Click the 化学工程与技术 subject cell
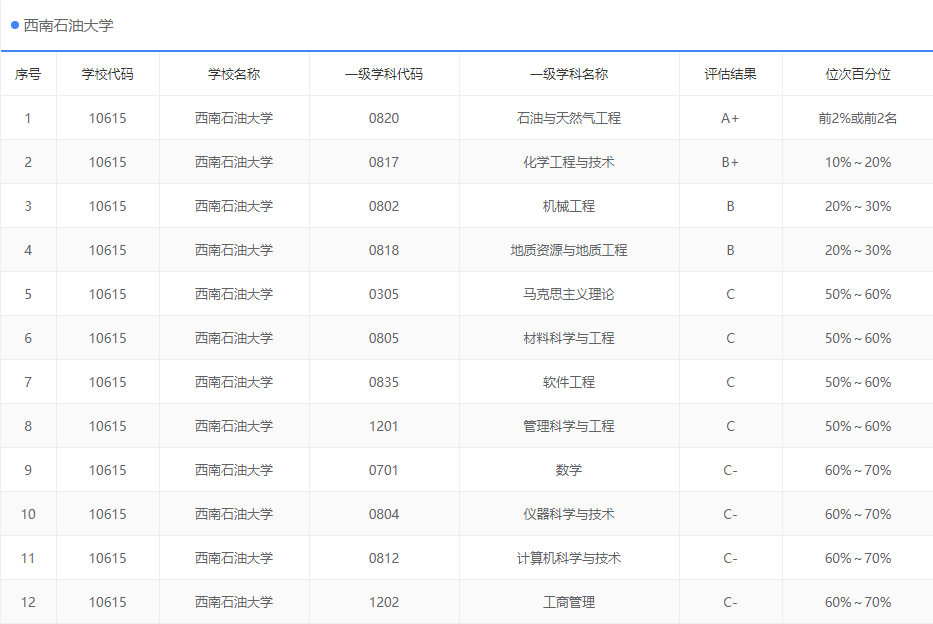This screenshot has height=624, width=933. click(x=568, y=161)
